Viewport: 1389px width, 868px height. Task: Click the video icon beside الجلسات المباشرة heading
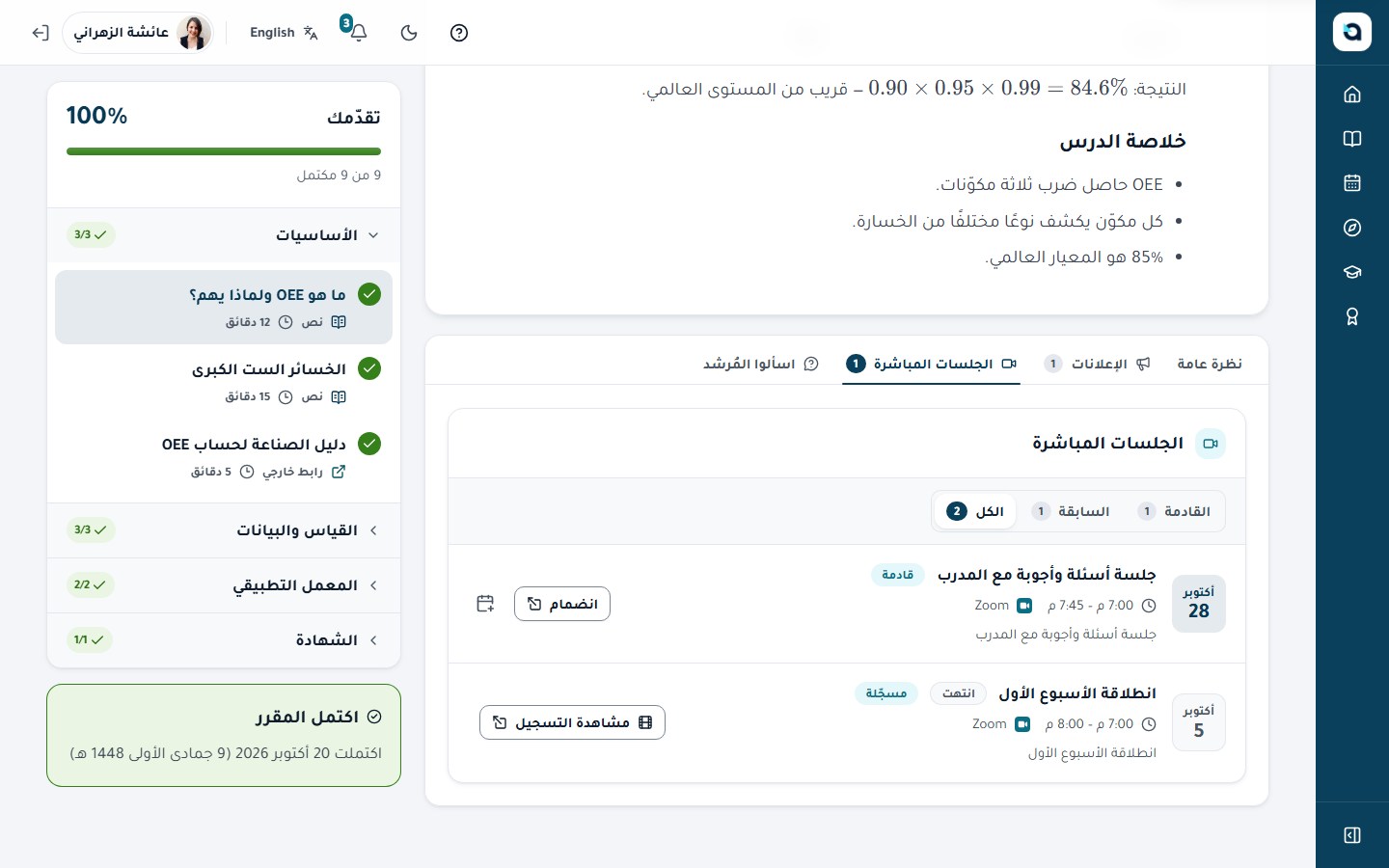tap(1211, 444)
